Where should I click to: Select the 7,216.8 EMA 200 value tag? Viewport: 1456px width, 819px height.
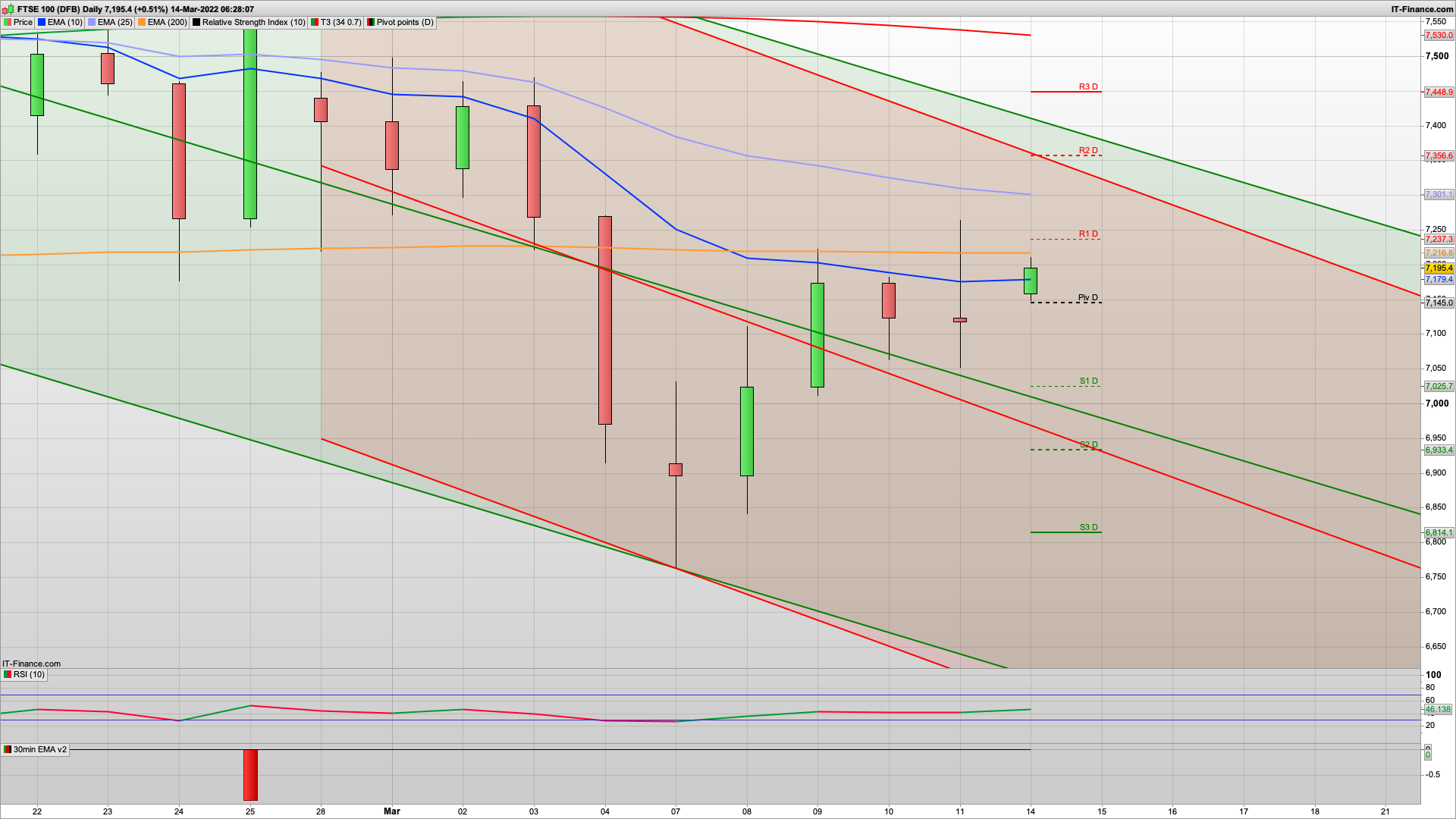point(1439,253)
